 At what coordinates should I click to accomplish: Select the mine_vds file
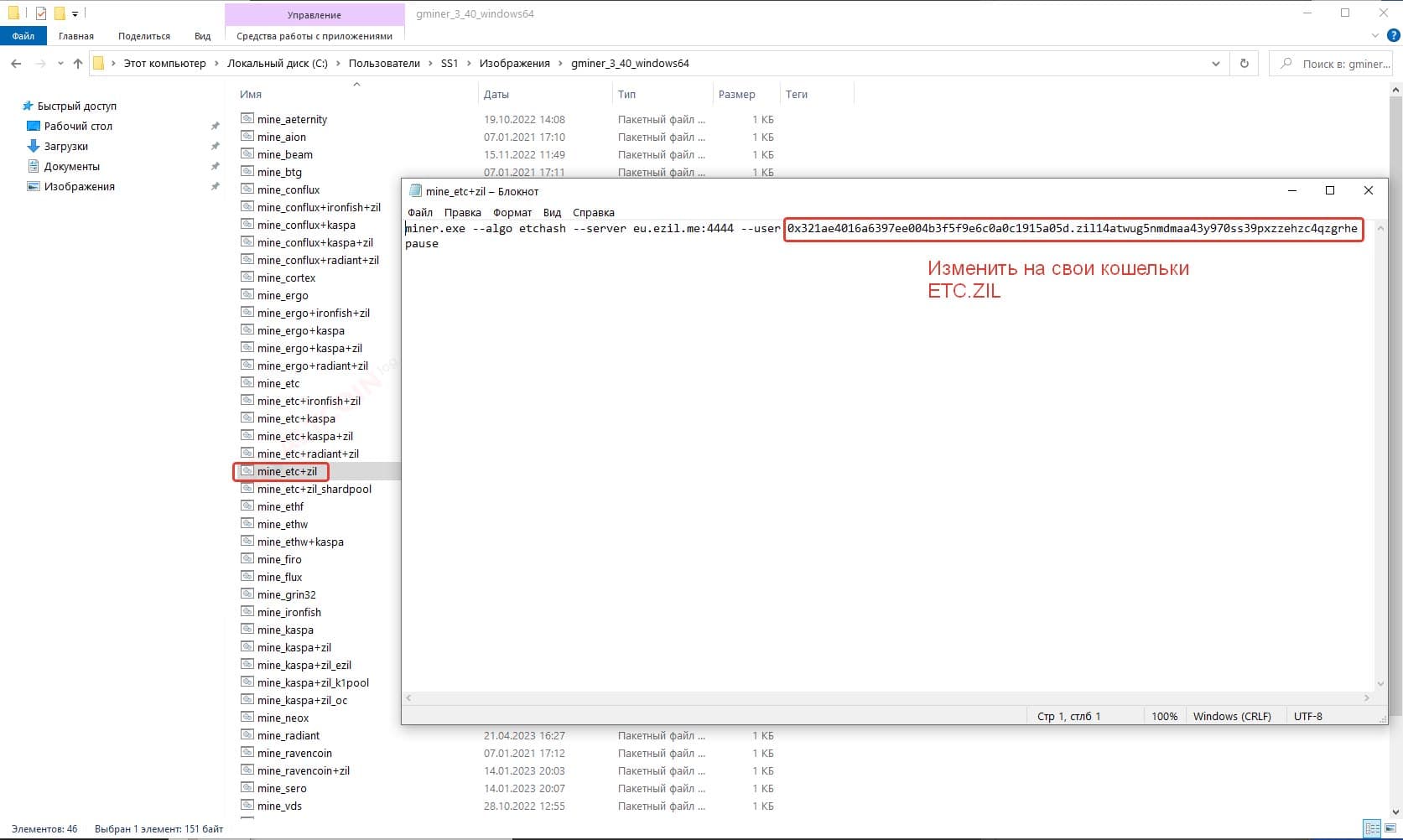tap(279, 806)
